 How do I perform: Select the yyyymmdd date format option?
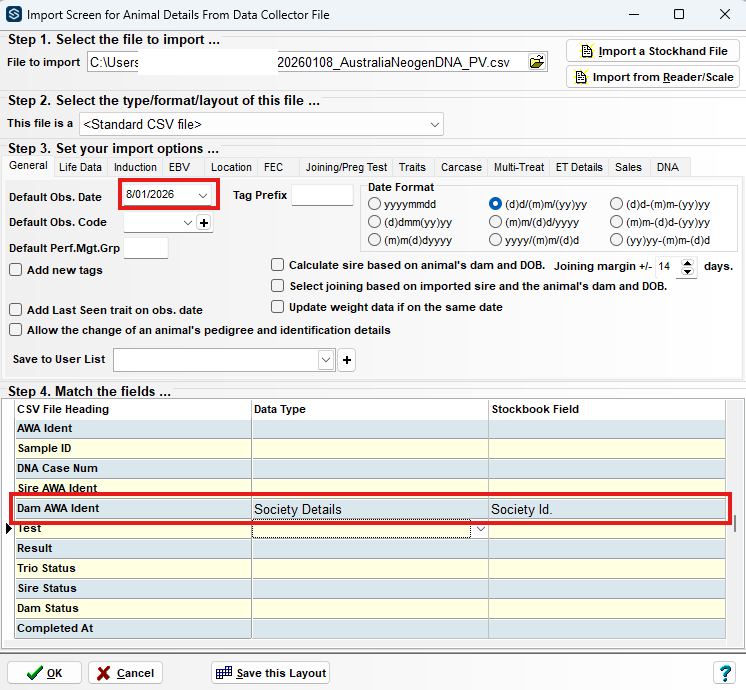pos(374,204)
